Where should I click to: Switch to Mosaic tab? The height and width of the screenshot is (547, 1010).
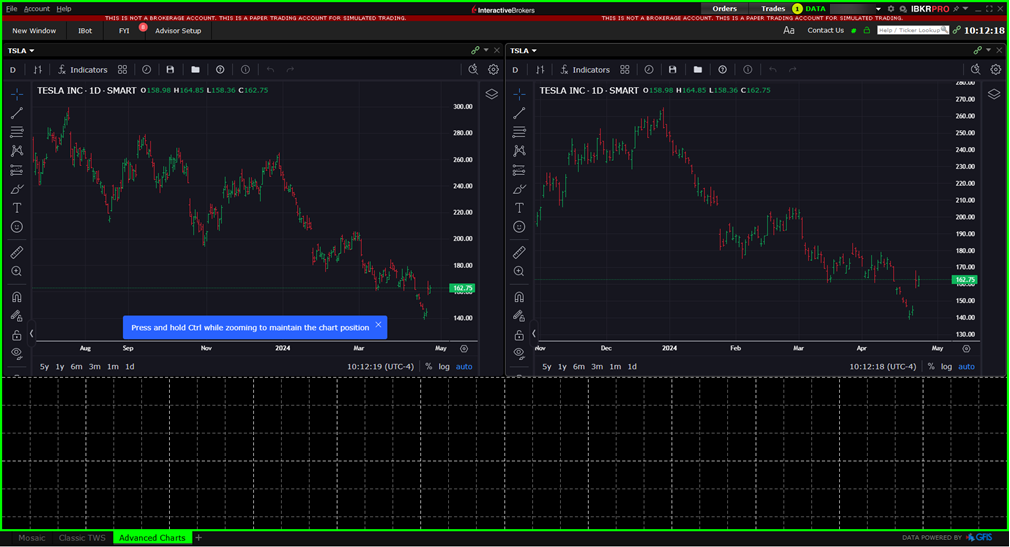[32, 538]
